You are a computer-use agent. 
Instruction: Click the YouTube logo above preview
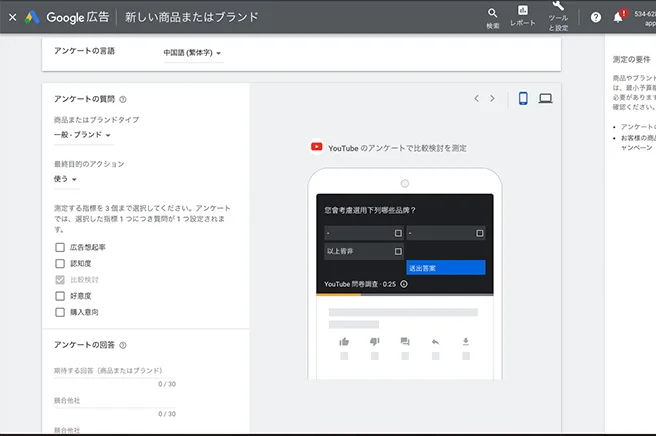(317, 147)
